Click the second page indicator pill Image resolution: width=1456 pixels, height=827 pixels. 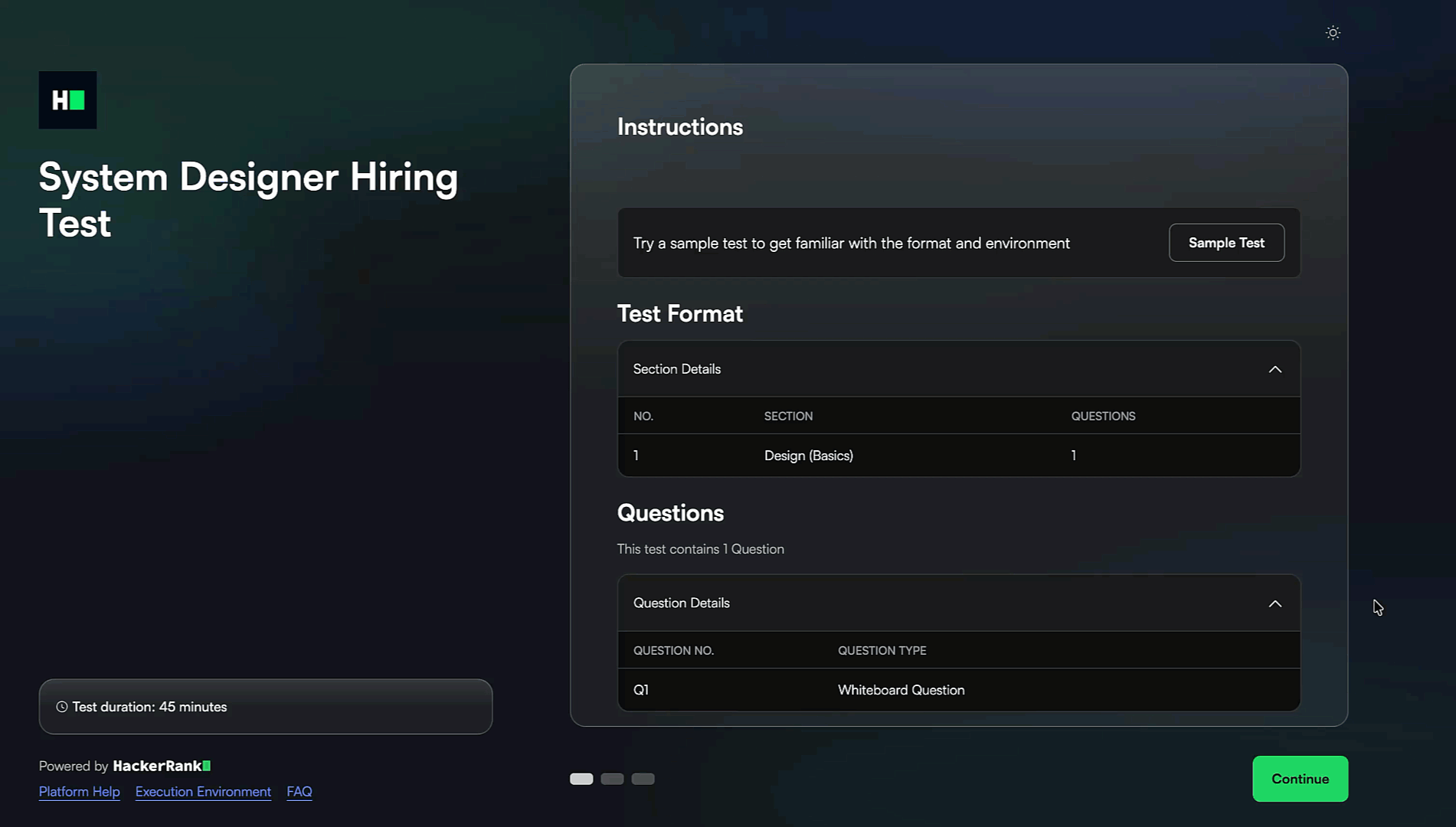coord(612,778)
